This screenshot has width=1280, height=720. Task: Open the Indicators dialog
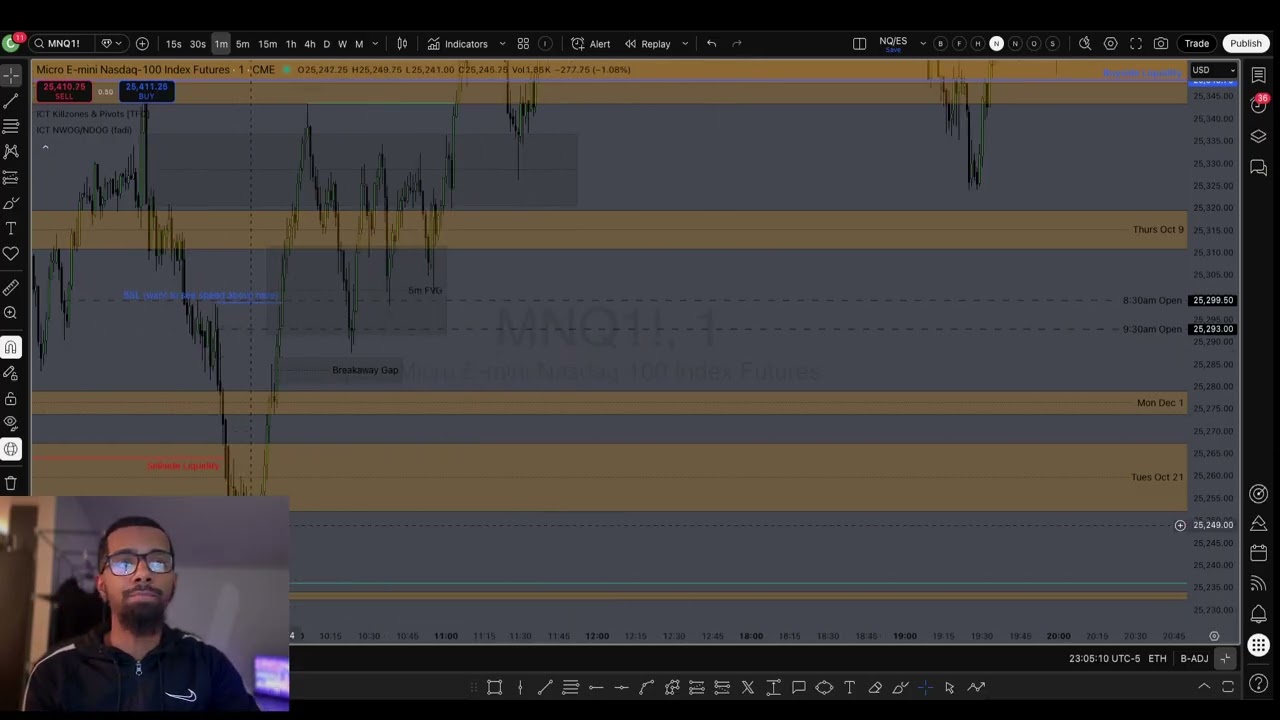[458, 44]
